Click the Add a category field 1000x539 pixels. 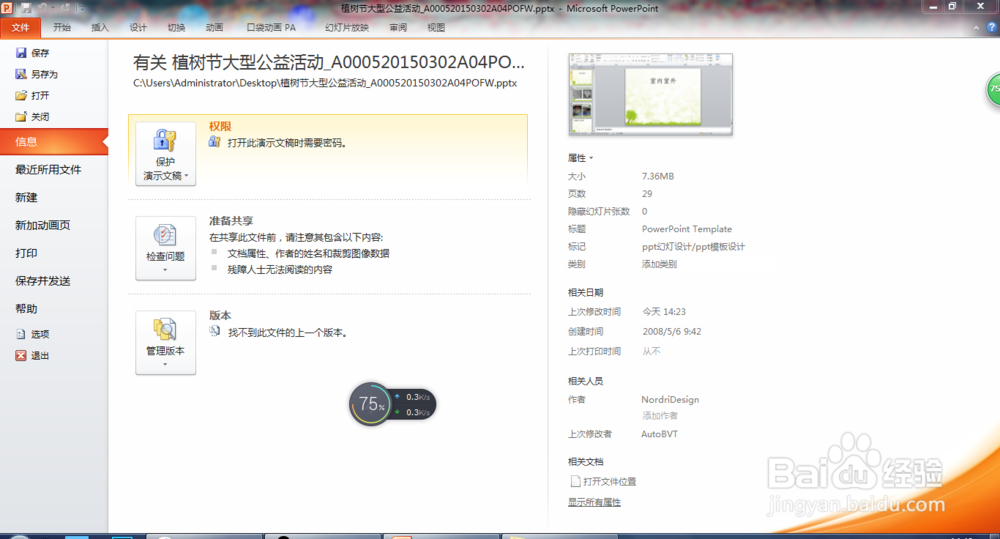tap(659, 264)
